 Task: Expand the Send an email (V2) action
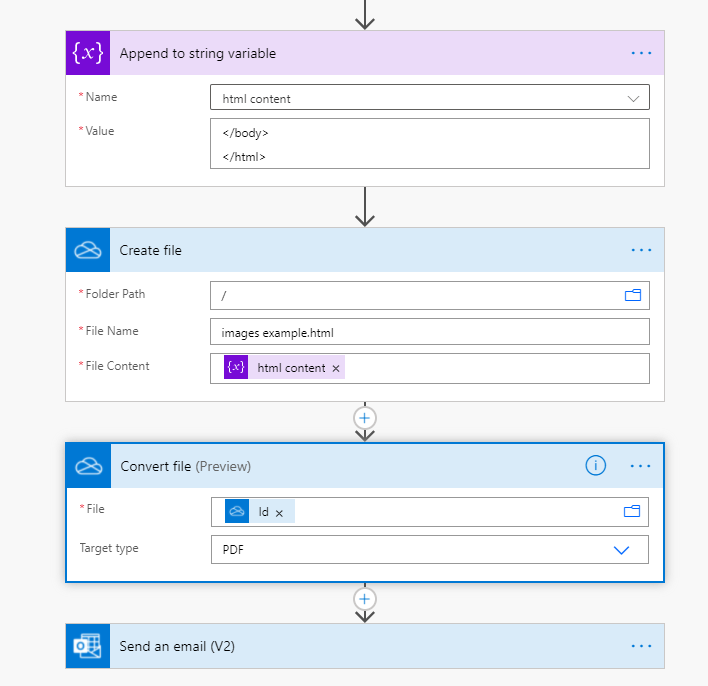pyautogui.click(x=300, y=646)
